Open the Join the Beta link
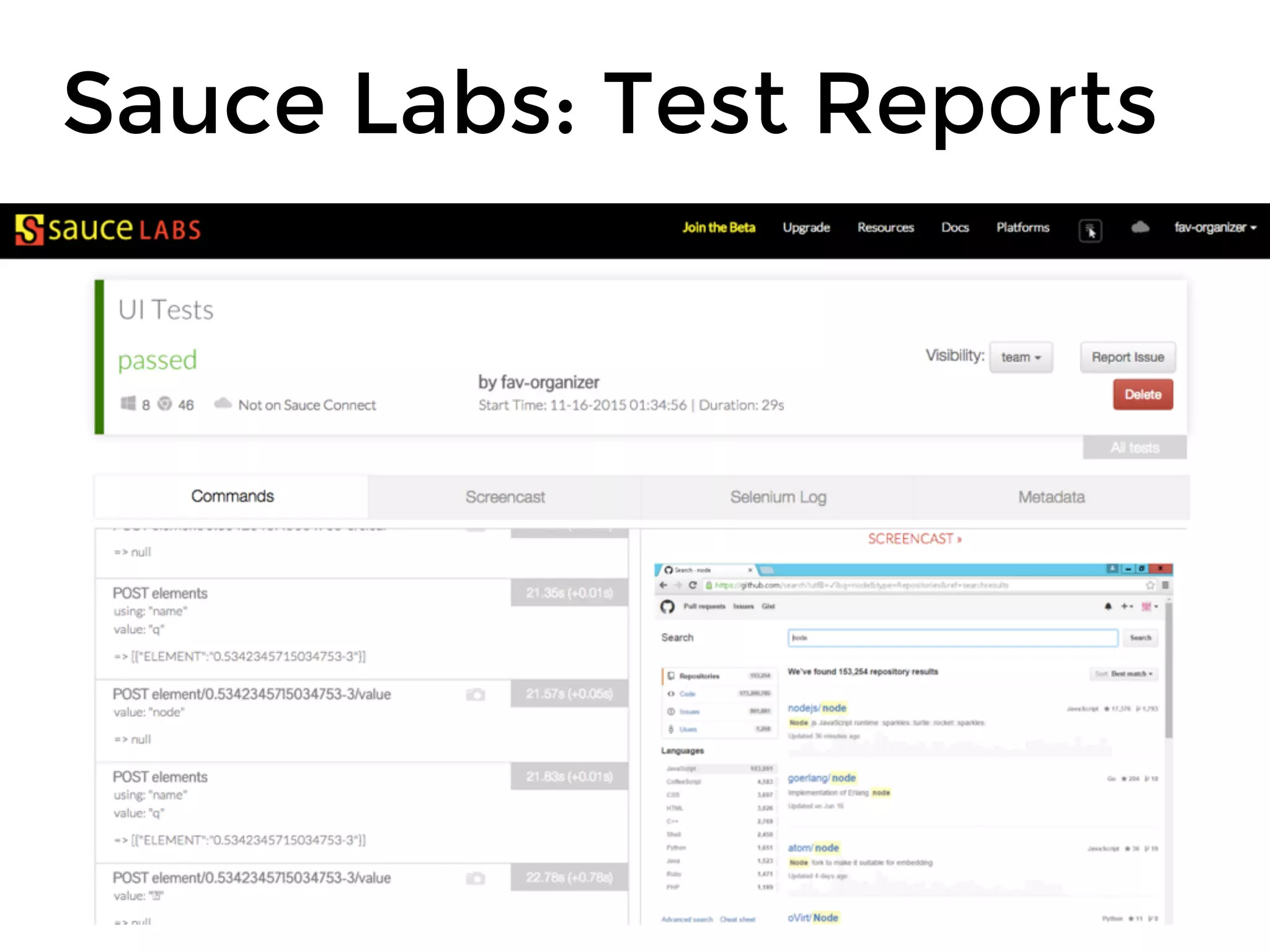 point(719,227)
